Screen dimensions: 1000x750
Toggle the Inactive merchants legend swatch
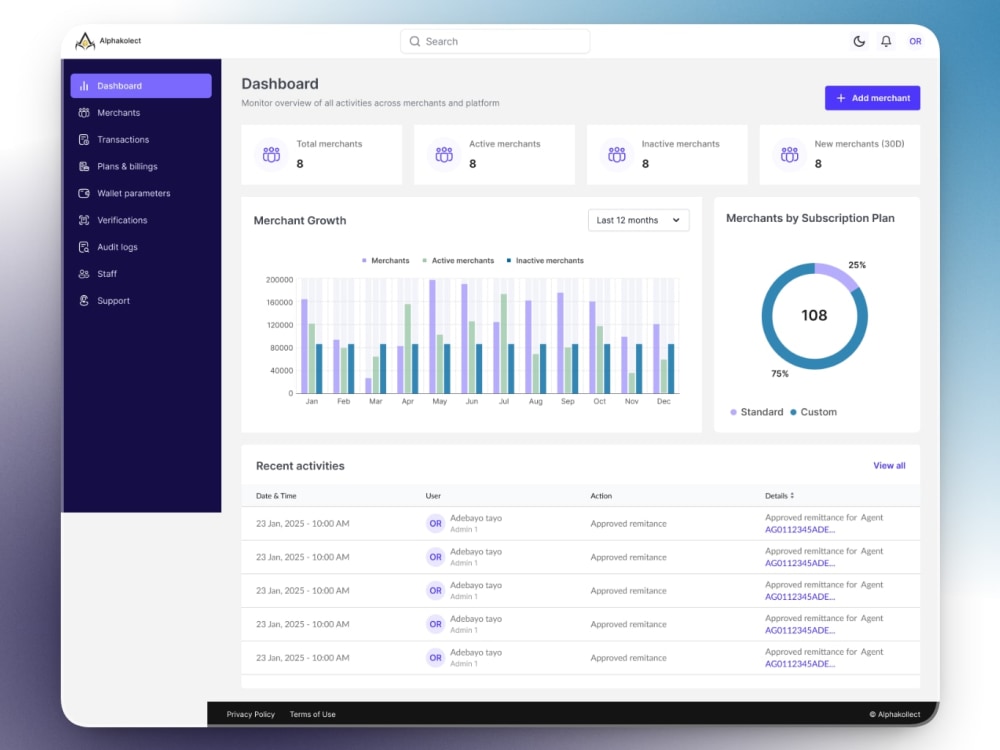[508, 260]
